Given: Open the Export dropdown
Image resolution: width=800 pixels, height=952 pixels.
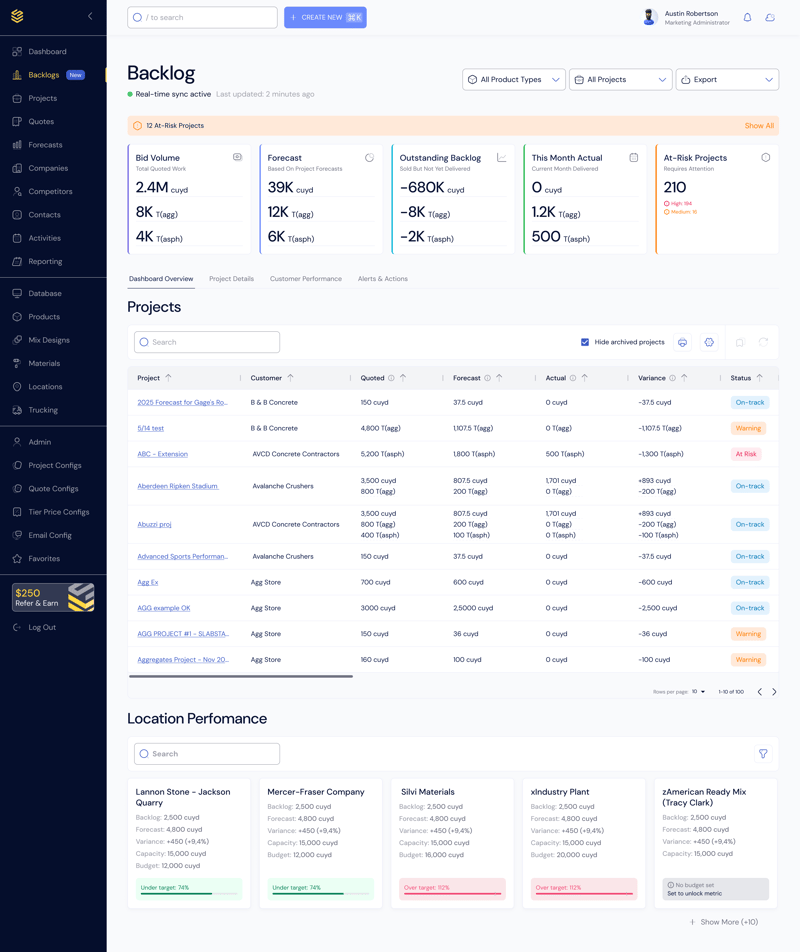Looking at the screenshot, I should (x=727, y=80).
